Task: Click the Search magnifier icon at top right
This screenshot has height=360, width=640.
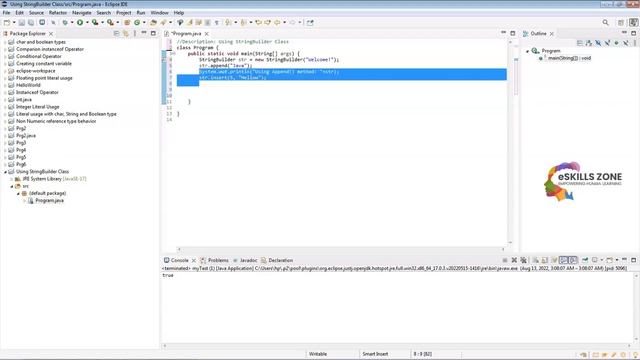Action: (606, 23)
